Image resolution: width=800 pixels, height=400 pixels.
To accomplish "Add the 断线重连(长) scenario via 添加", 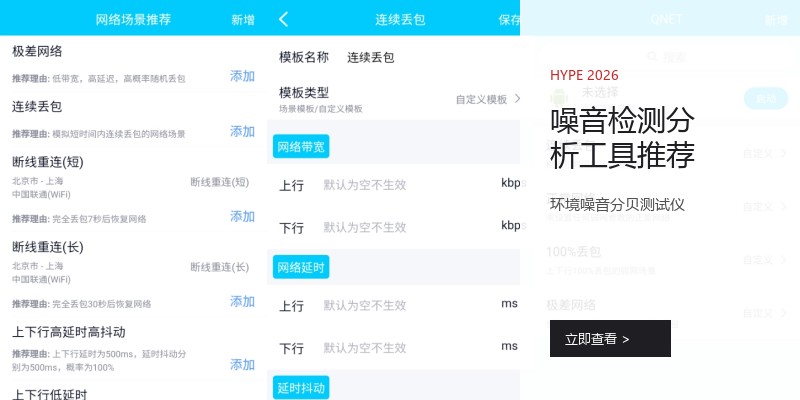I will (242, 302).
